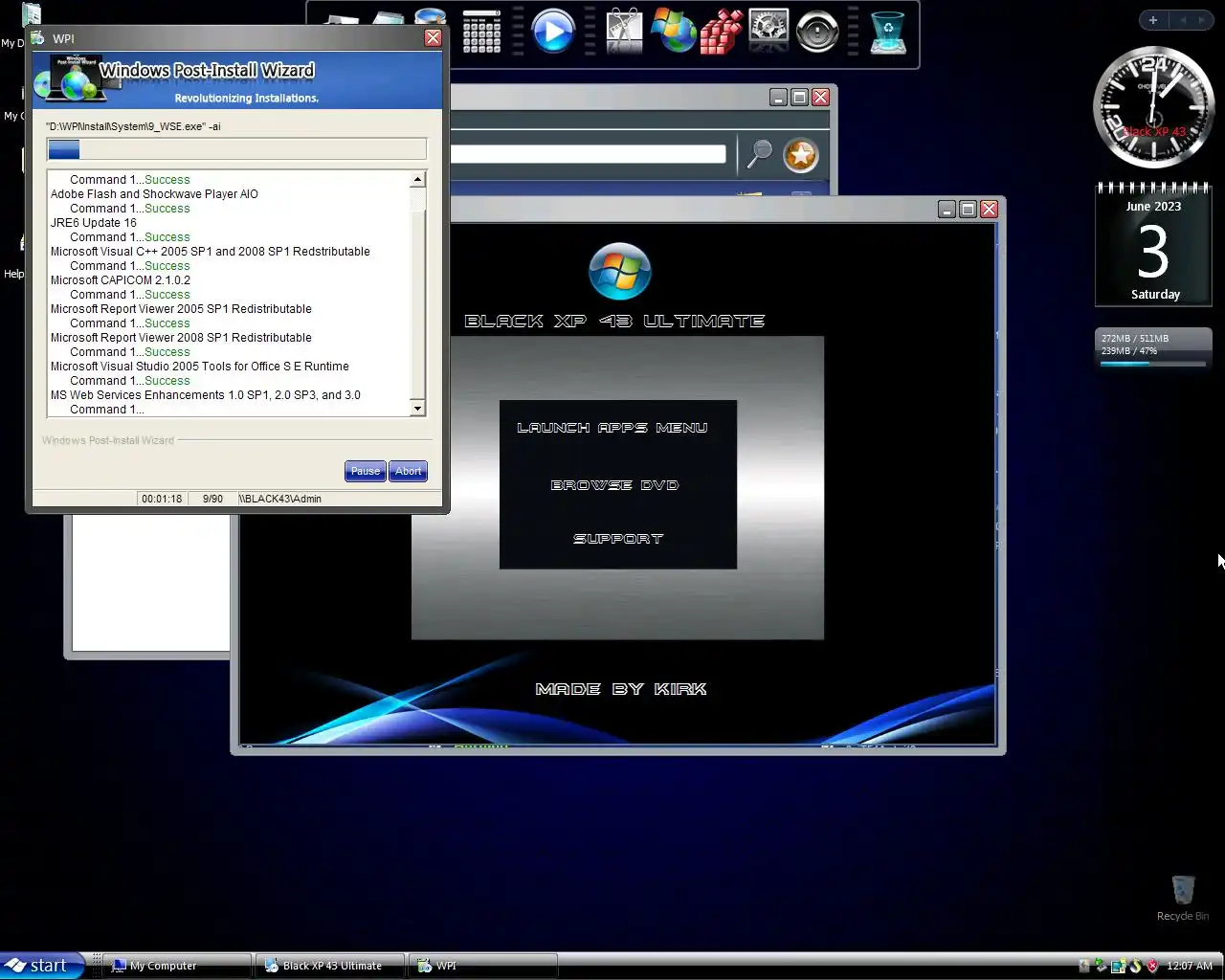
Task: Click the Windows orb logo in Black XP window
Action: tap(620, 271)
